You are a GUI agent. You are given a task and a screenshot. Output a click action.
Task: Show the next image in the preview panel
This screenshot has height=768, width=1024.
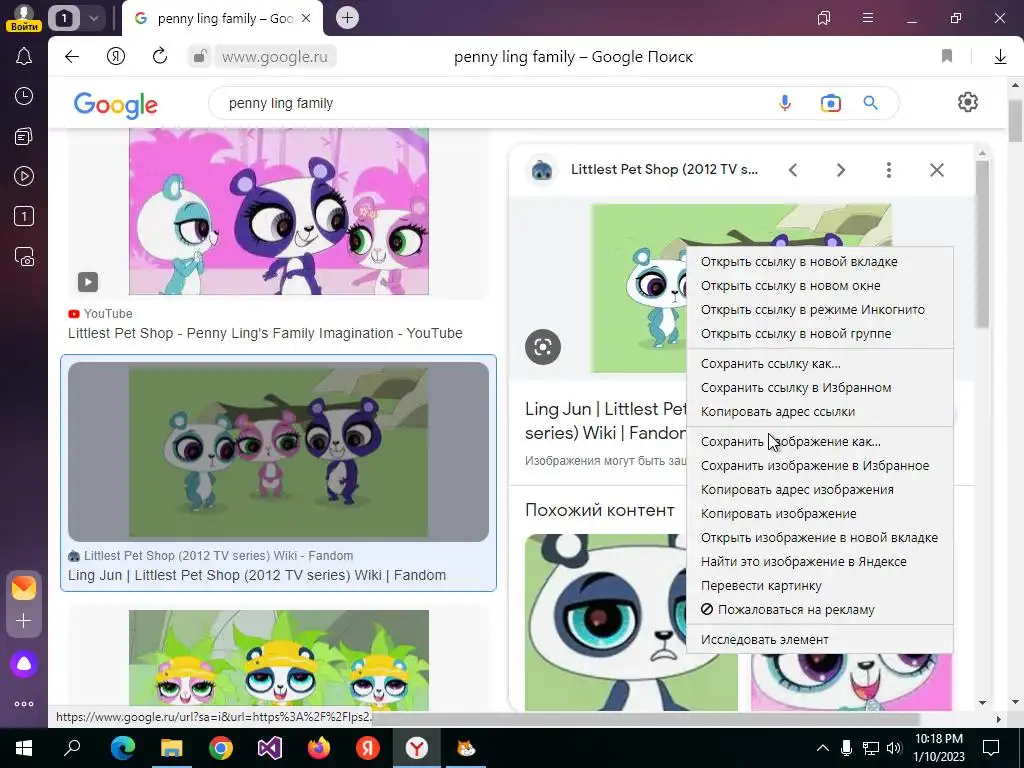[x=841, y=170]
